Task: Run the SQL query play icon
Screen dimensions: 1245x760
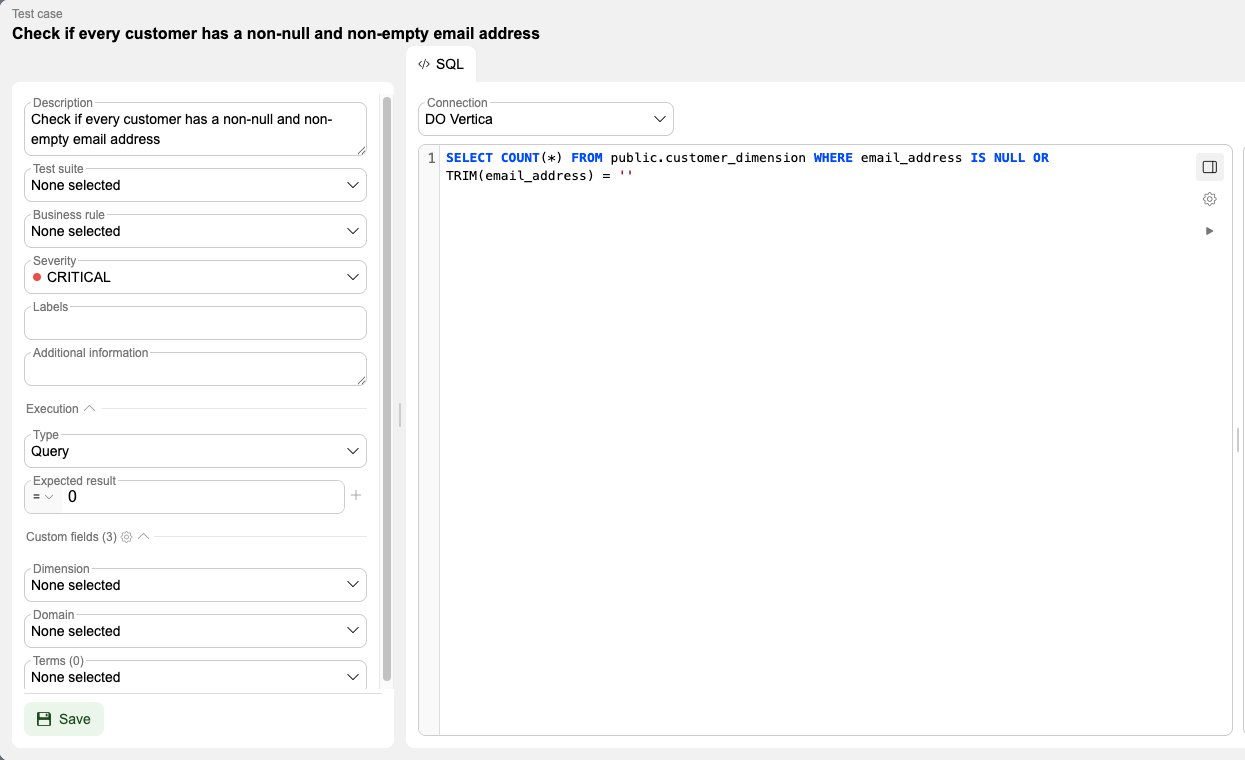Action: point(1210,231)
